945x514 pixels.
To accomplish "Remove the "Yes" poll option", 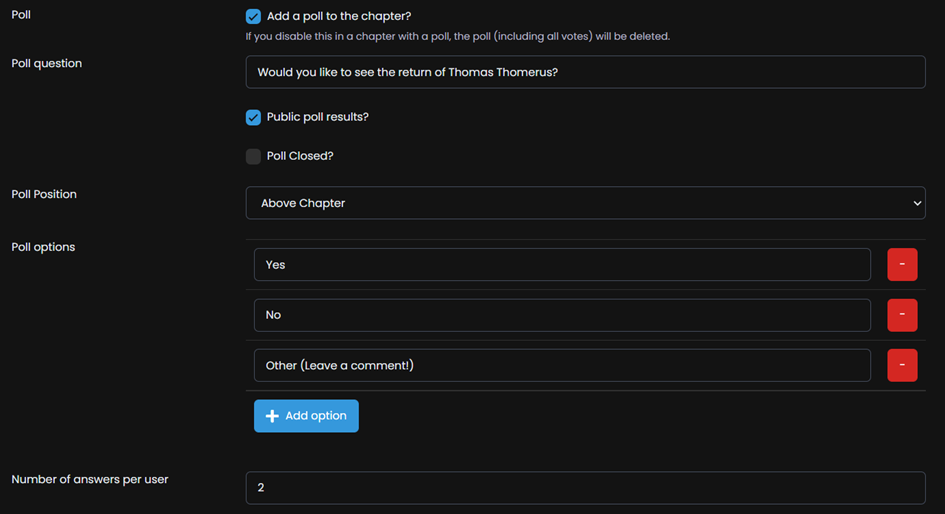I will point(902,265).
